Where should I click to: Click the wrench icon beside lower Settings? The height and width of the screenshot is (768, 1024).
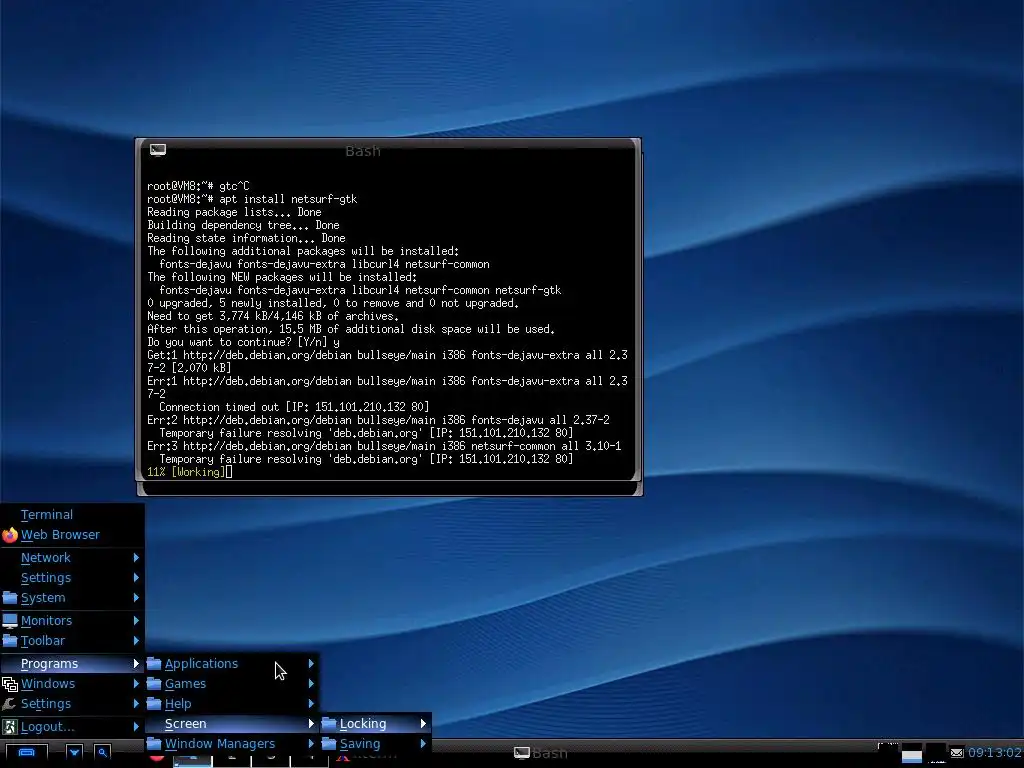coord(10,704)
